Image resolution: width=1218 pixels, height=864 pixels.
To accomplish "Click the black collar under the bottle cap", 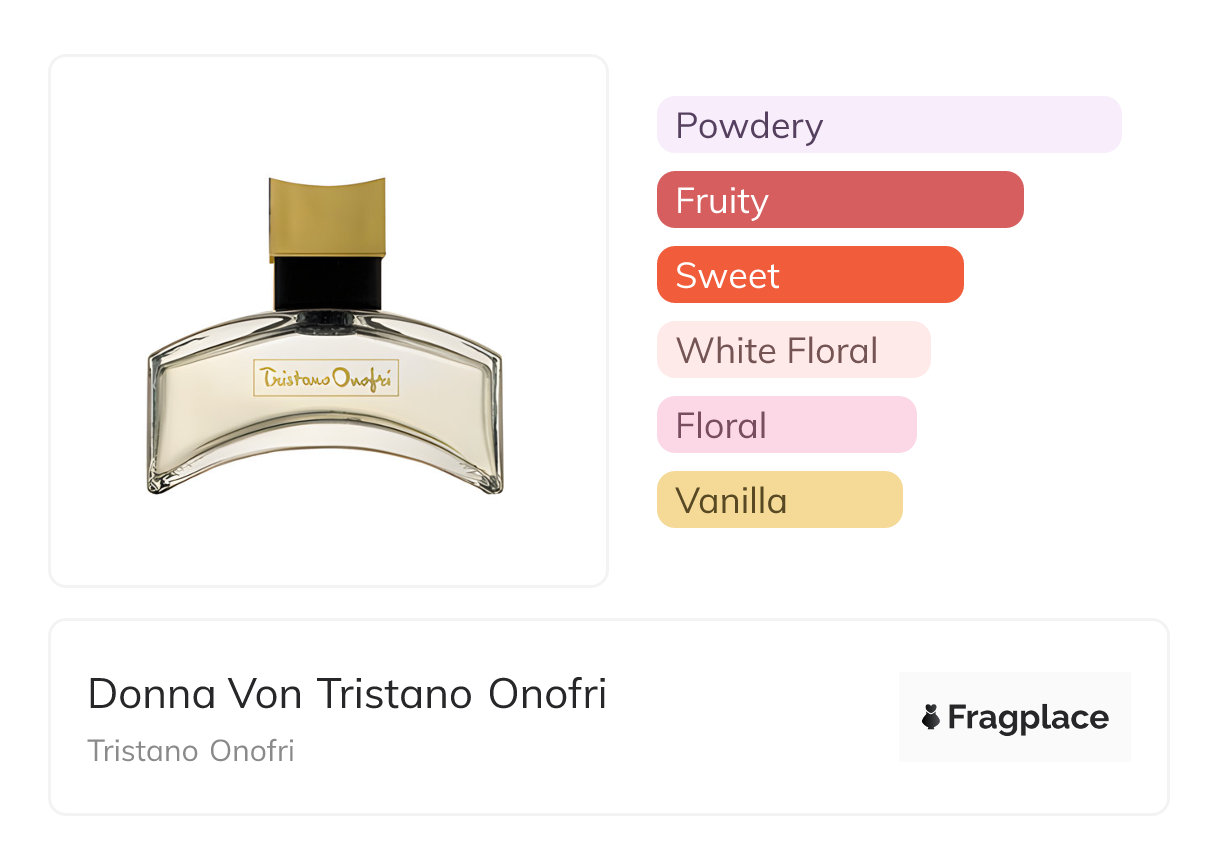I will tap(328, 283).
